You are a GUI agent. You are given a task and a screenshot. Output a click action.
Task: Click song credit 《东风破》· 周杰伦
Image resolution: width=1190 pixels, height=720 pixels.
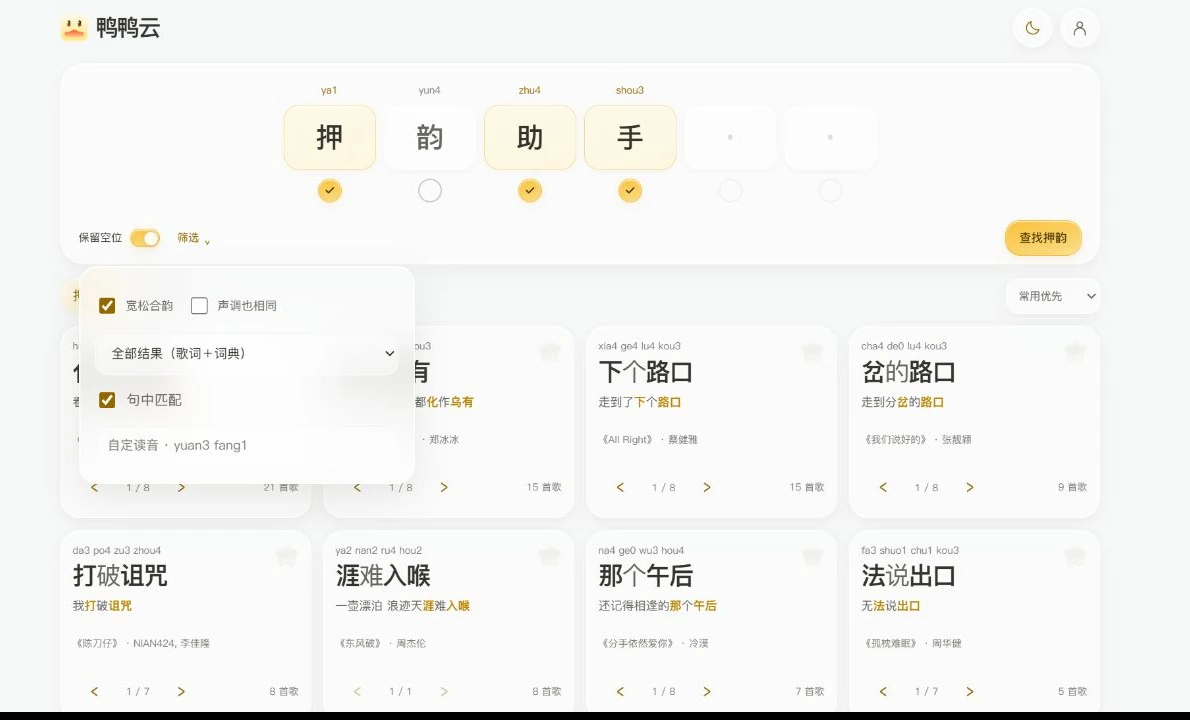381,643
